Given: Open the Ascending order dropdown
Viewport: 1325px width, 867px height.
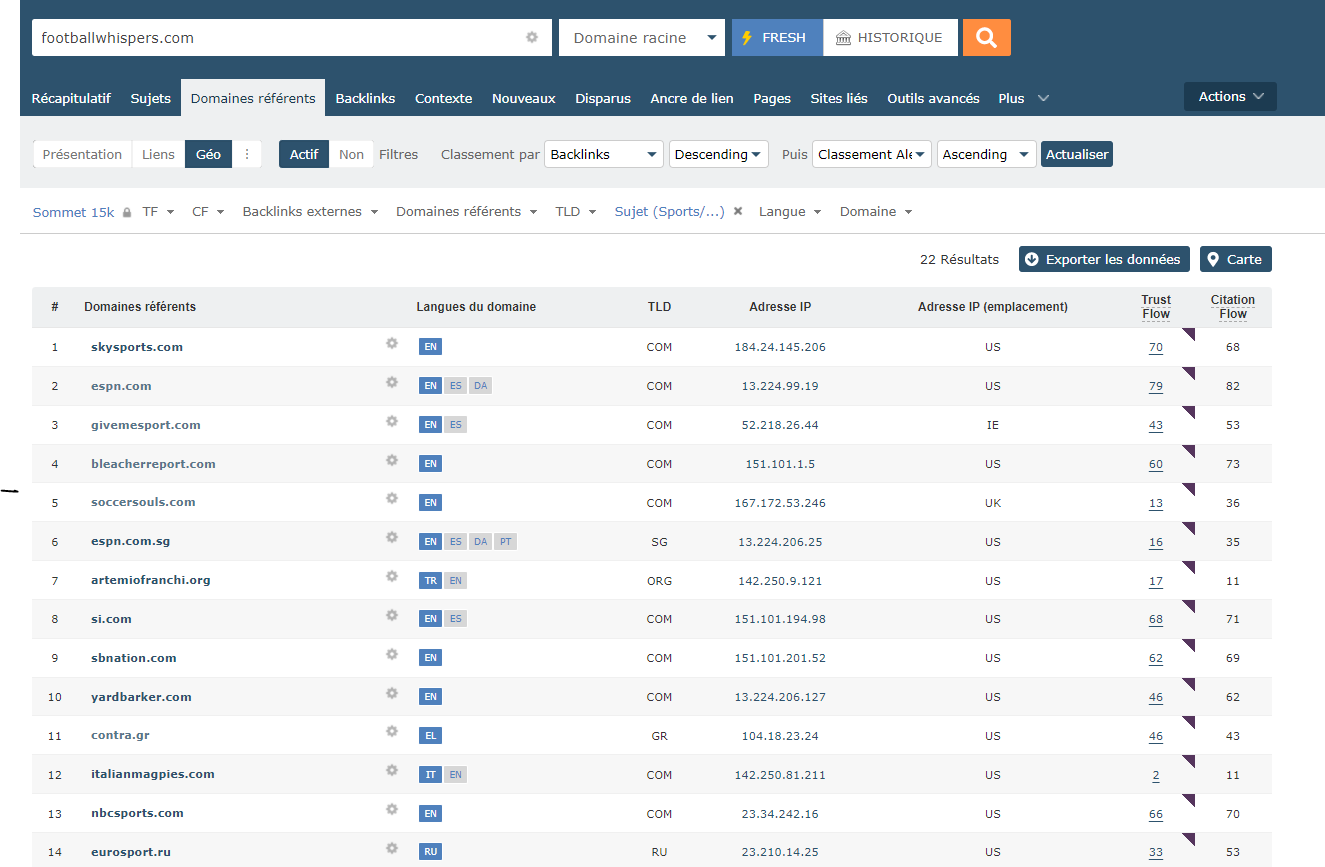Looking at the screenshot, I should (x=986, y=154).
